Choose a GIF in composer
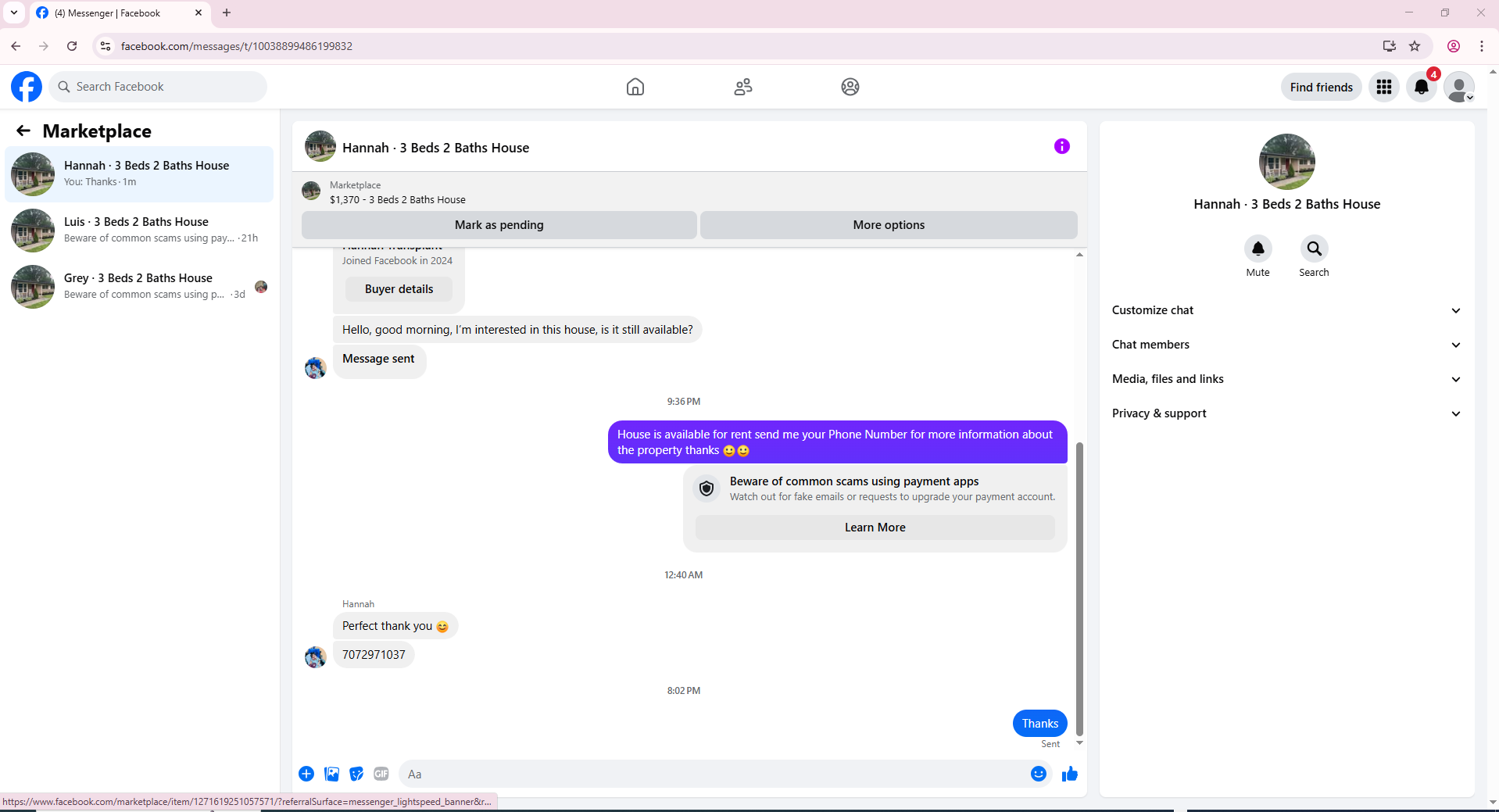The height and width of the screenshot is (812, 1499). [381, 774]
